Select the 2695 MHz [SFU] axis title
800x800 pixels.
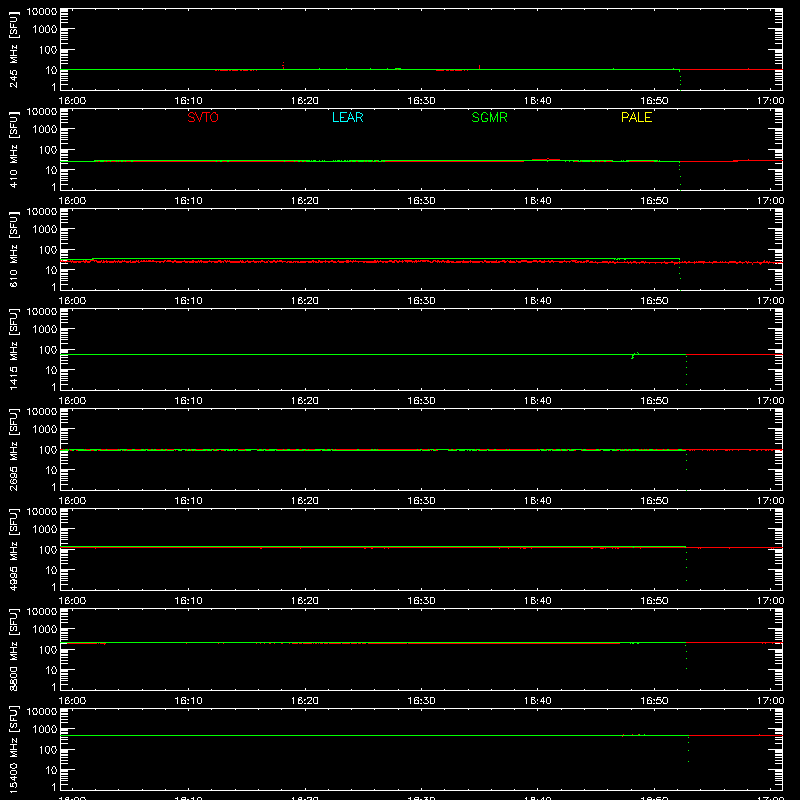coord(13,449)
